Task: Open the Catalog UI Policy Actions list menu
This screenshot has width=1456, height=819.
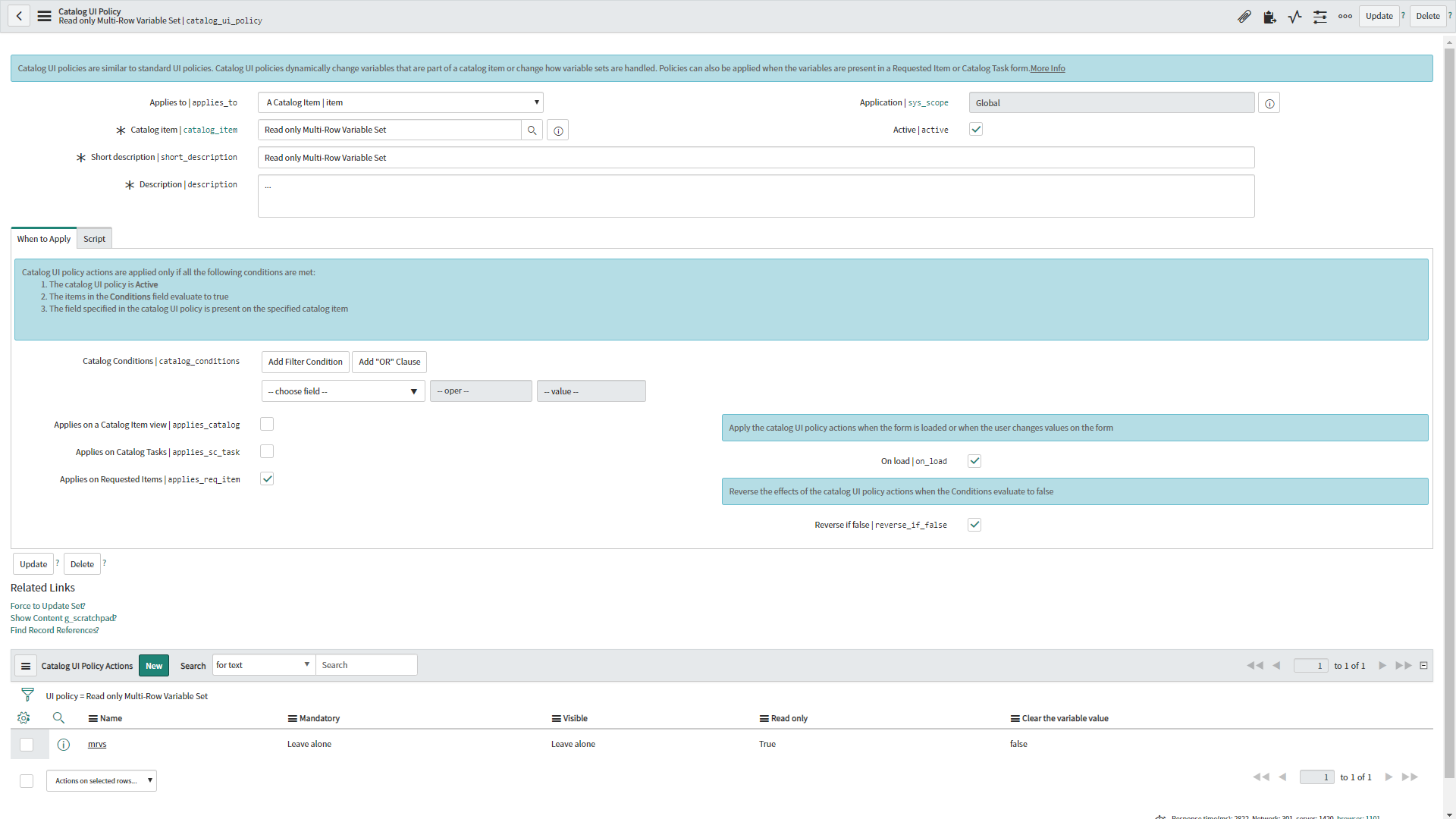Action: click(26, 666)
